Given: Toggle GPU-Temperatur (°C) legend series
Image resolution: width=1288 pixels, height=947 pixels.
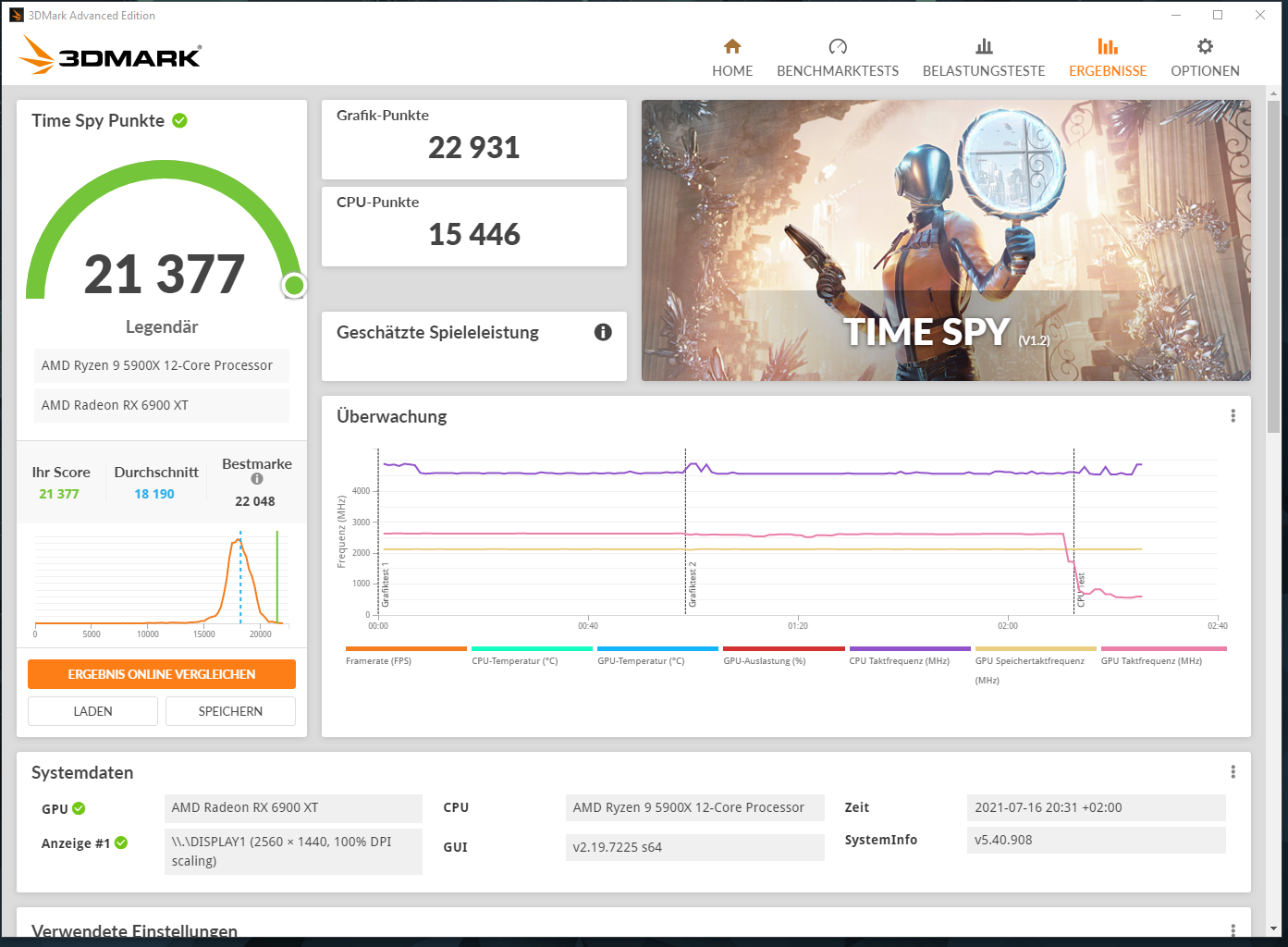Looking at the screenshot, I should pyautogui.click(x=657, y=656).
